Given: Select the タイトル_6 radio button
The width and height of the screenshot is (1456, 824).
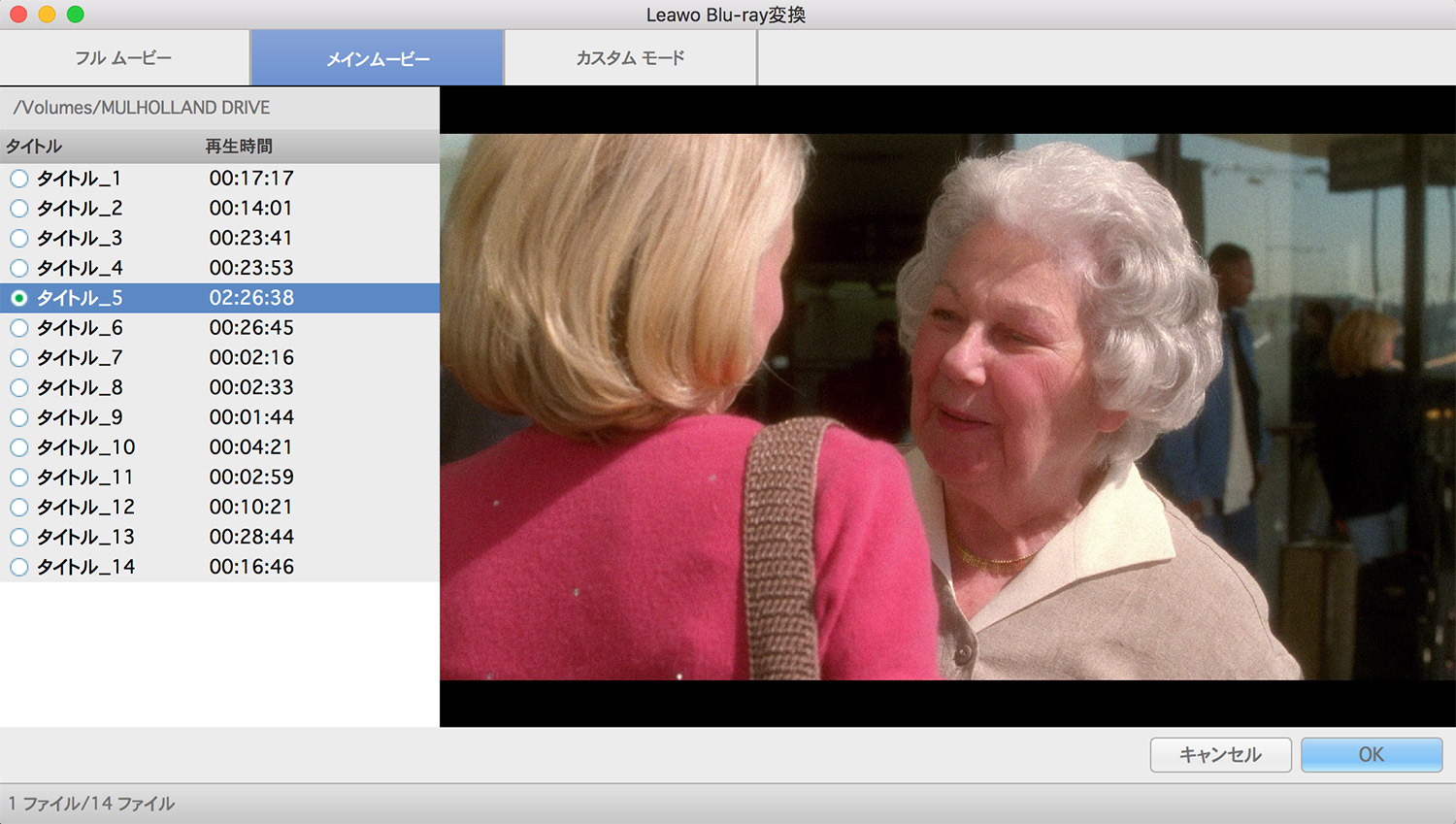Looking at the screenshot, I should pyautogui.click(x=19, y=328).
